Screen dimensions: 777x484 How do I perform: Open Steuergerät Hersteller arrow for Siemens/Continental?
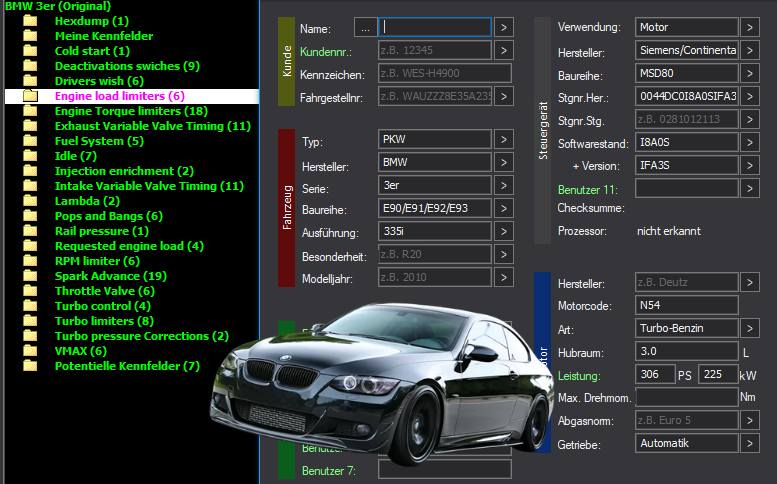click(x=750, y=50)
